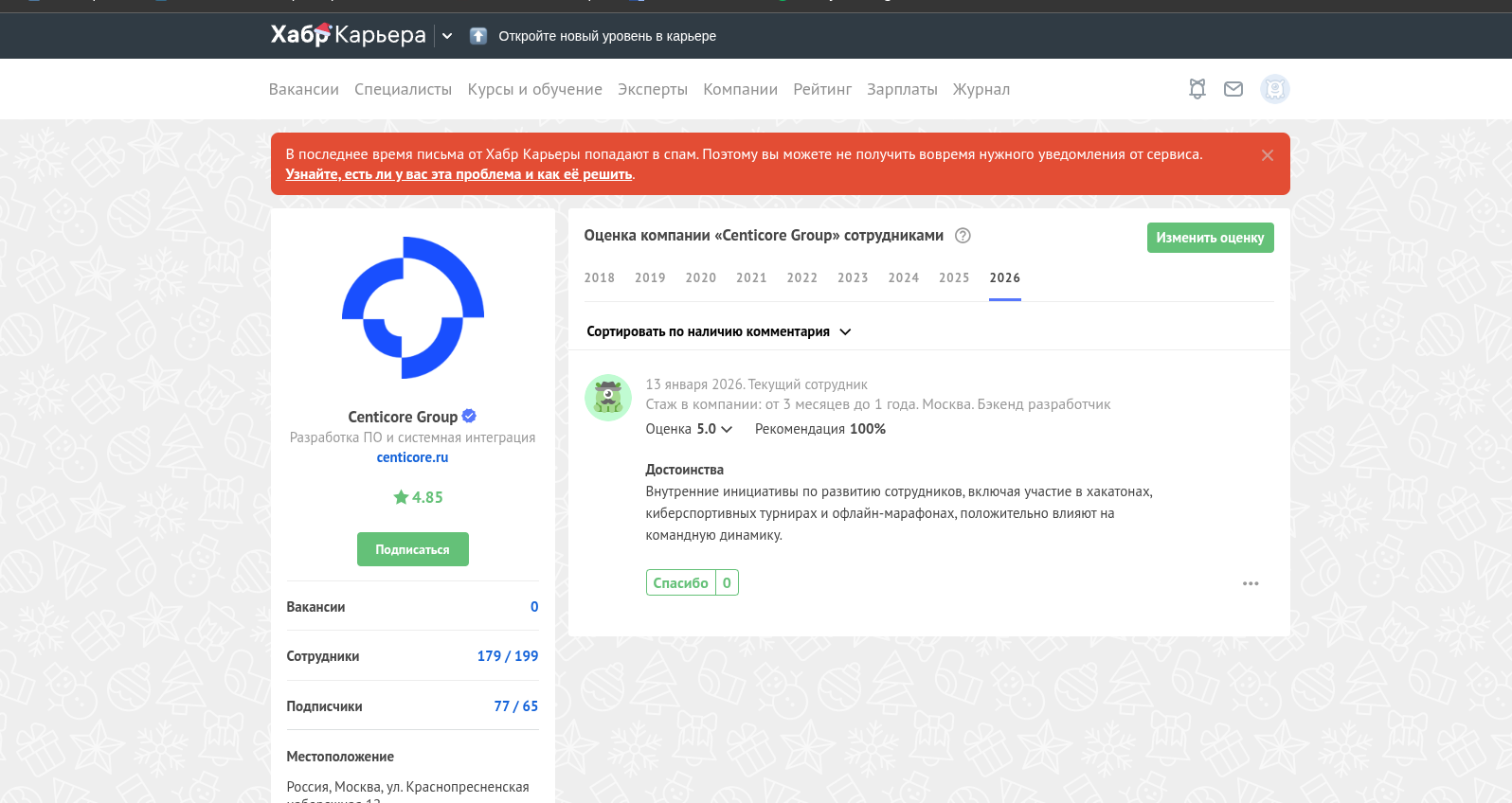Open the Журнал page
Viewport: 1512px width, 803px height.
(x=981, y=89)
